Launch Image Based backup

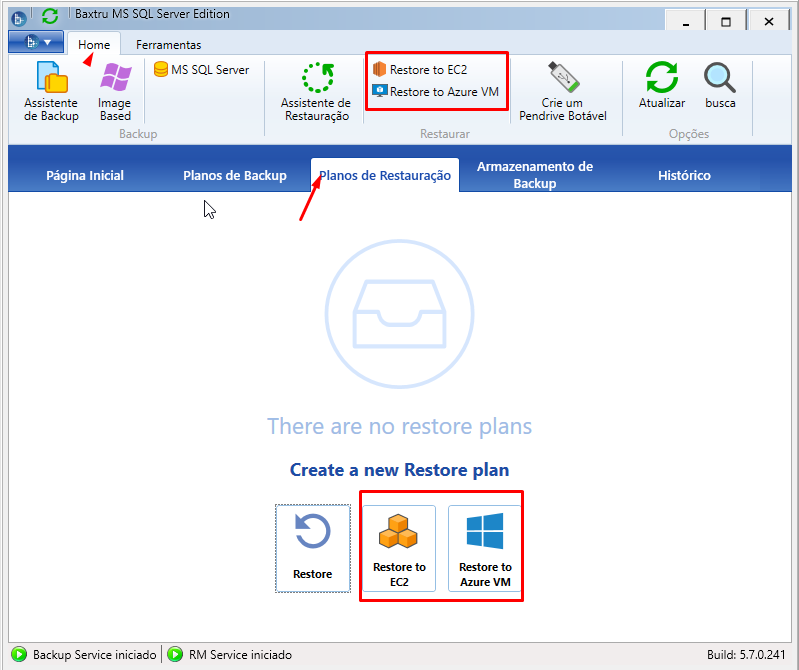pos(115,92)
